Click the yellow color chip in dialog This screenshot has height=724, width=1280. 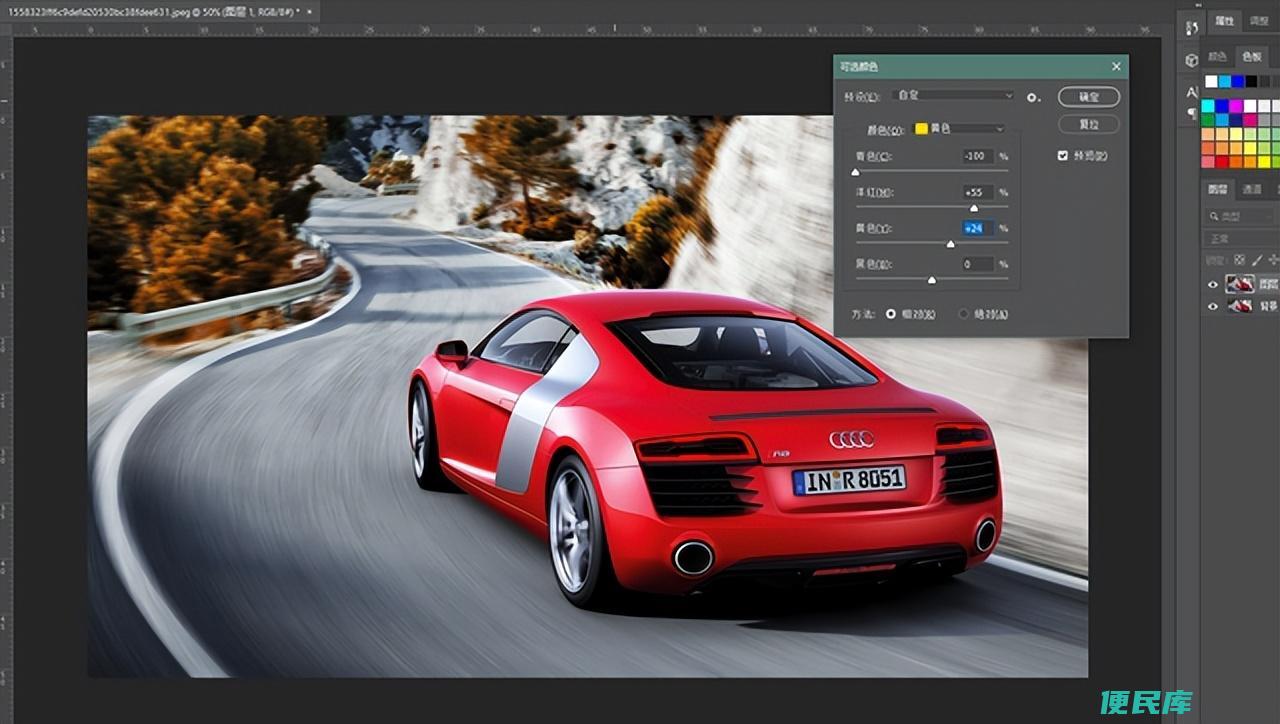[x=921, y=129]
